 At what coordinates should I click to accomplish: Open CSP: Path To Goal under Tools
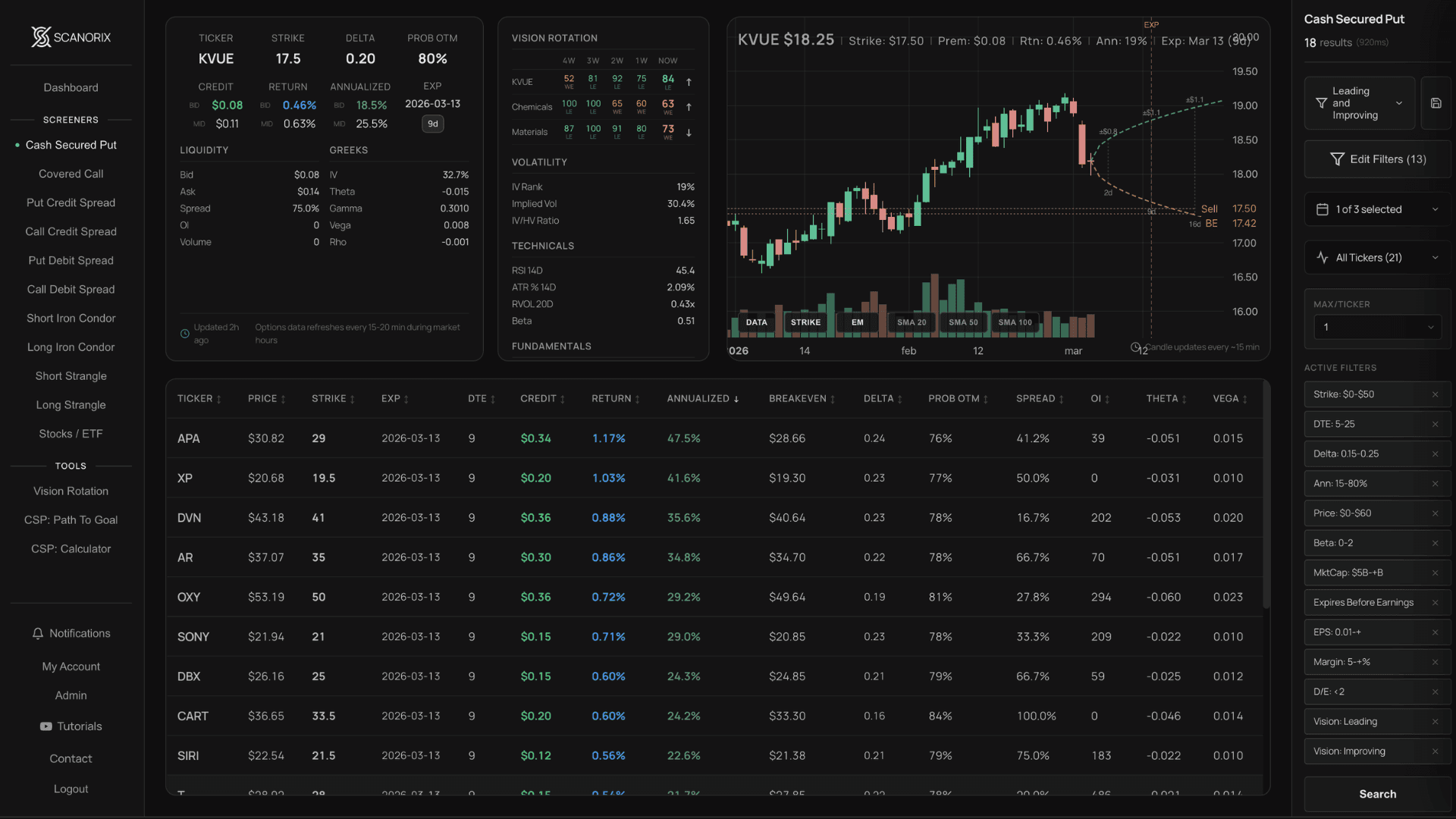(71, 519)
